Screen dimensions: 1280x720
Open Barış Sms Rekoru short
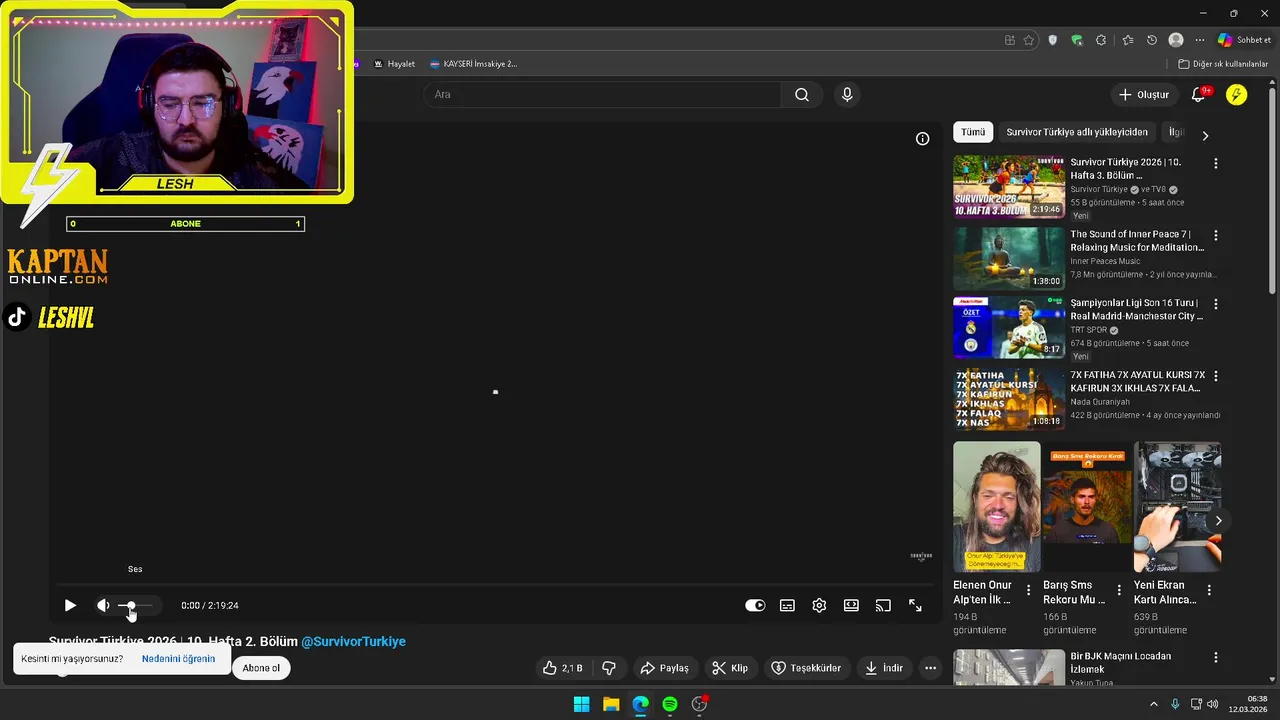pos(1086,507)
